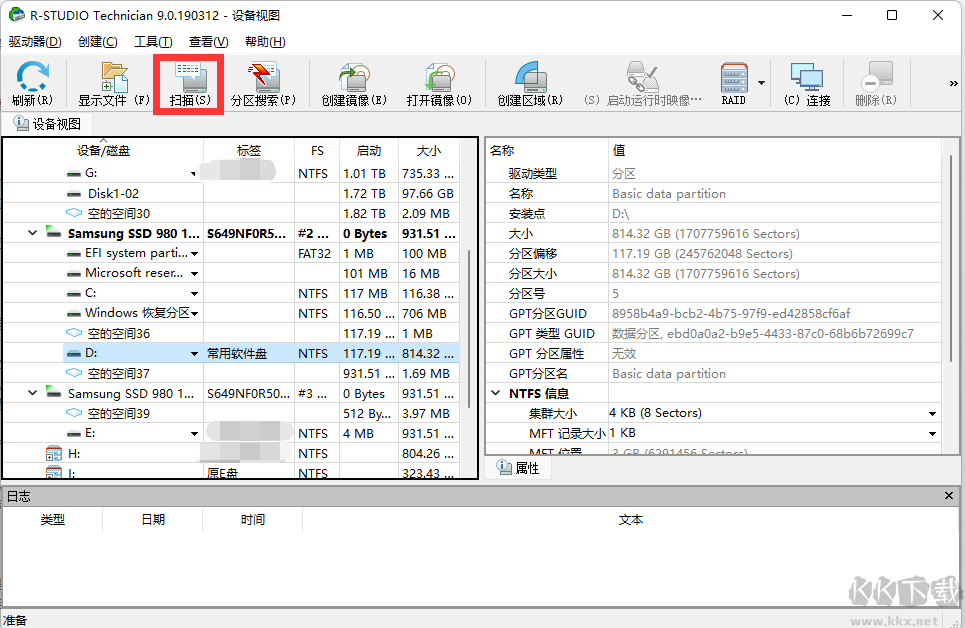Open the MFT 记录大小 dropdown
The image size is (965, 628).
point(931,432)
